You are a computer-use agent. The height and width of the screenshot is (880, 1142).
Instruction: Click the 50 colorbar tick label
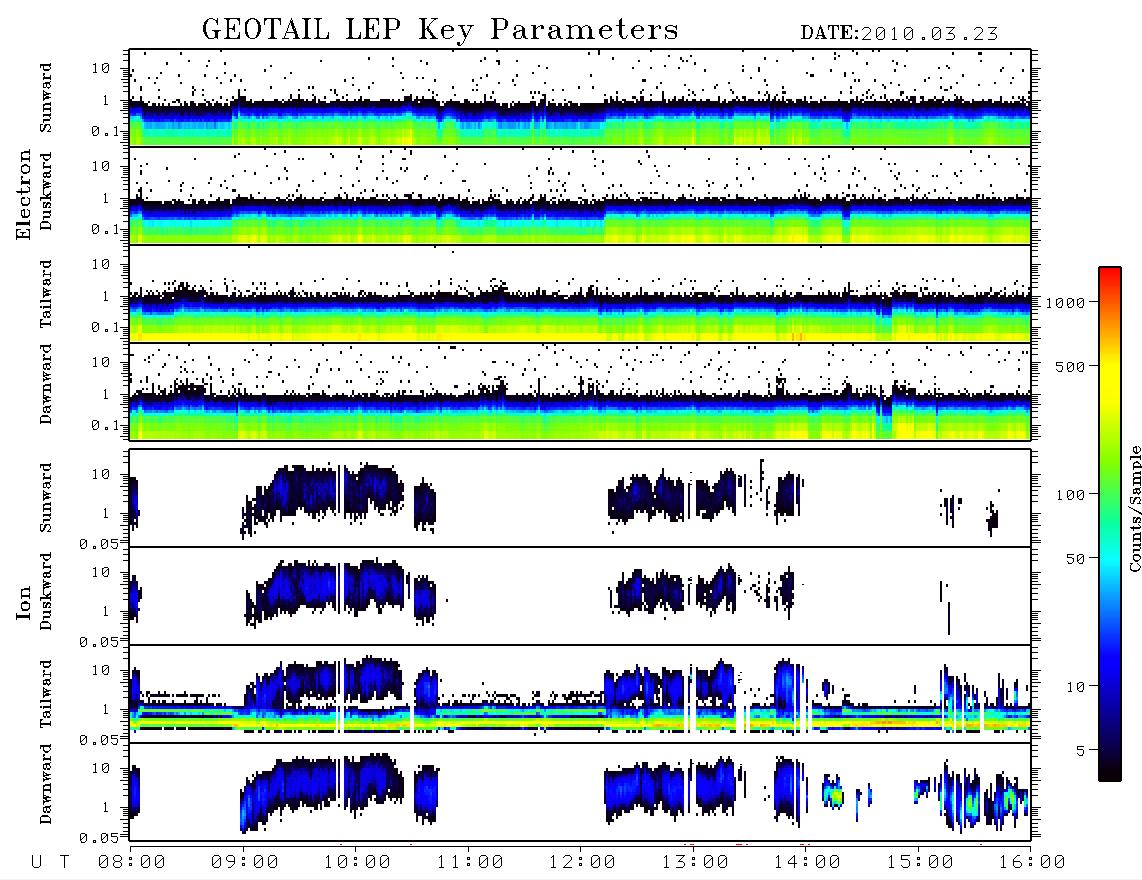[1075, 559]
